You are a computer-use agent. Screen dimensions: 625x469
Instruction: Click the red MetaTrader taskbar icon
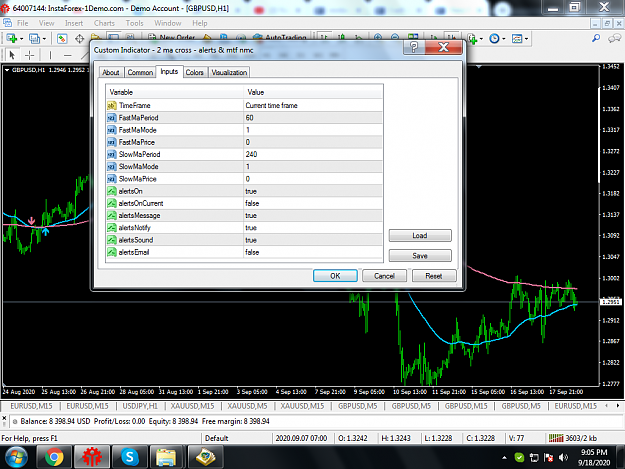tap(92, 457)
